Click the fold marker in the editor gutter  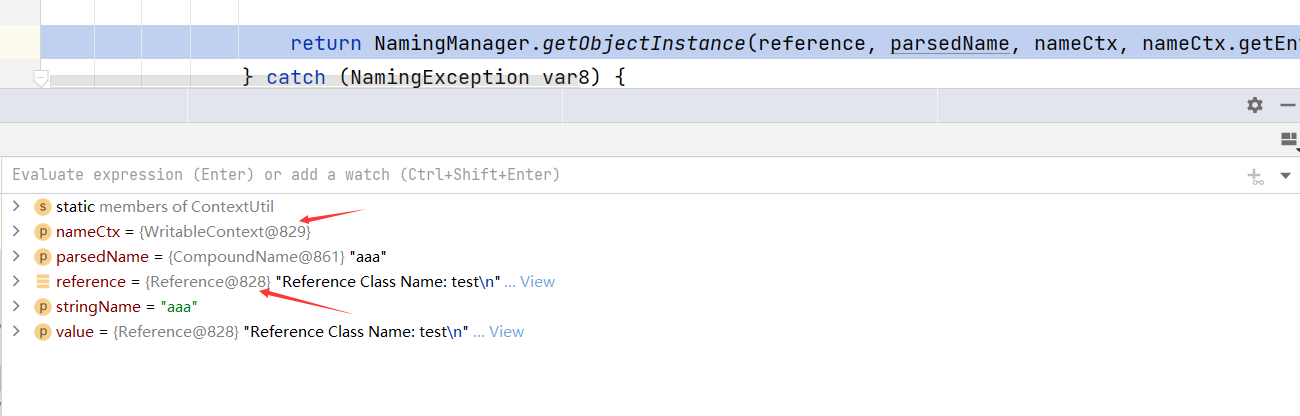[x=40, y=78]
